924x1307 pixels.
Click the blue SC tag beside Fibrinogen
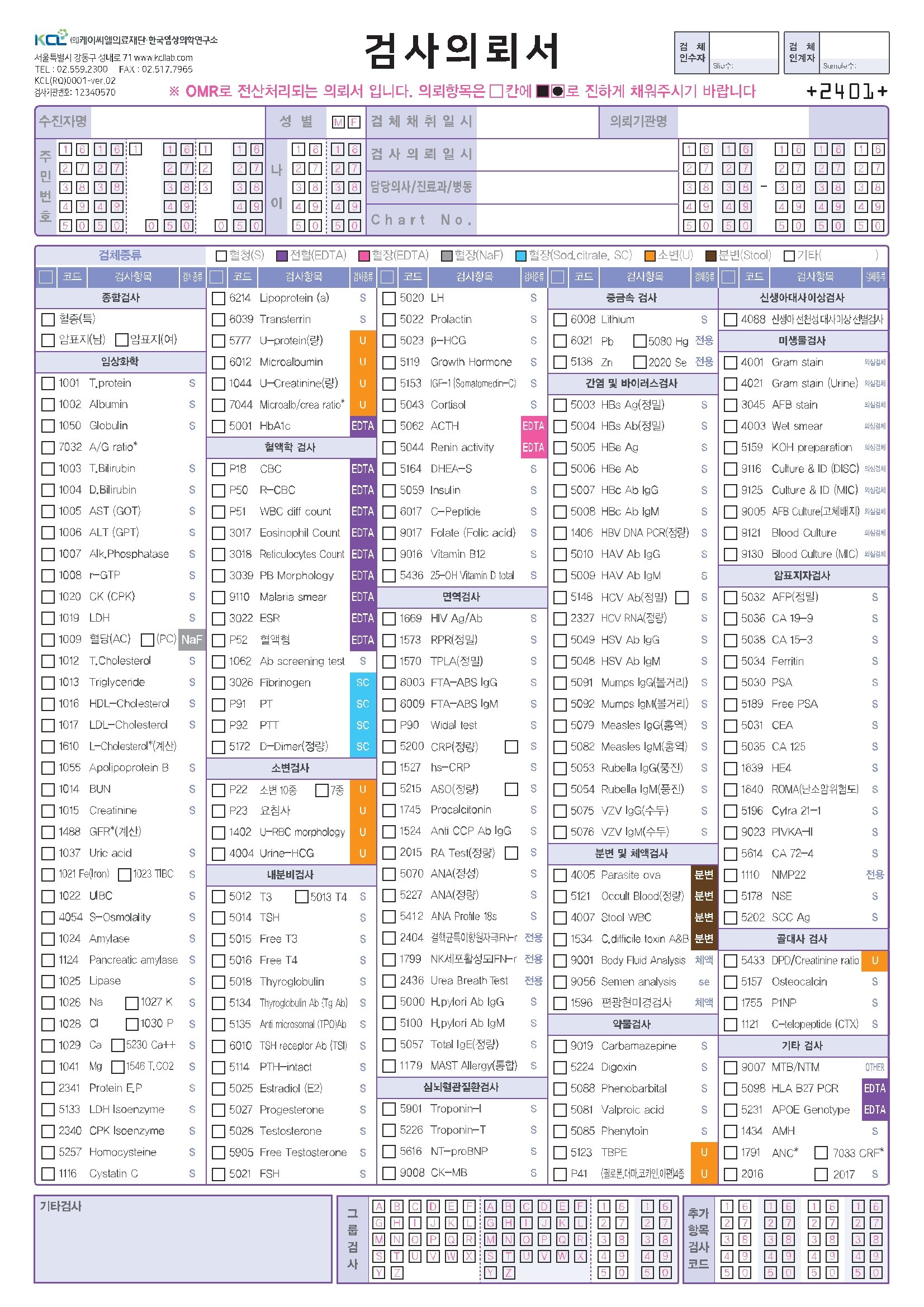coord(363,682)
